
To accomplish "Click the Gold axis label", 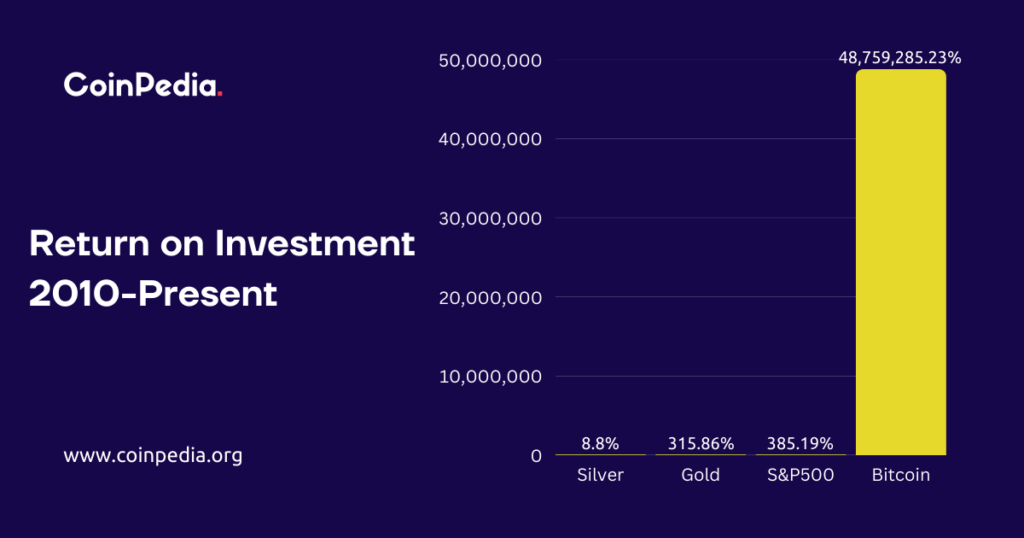I will 700,475.
